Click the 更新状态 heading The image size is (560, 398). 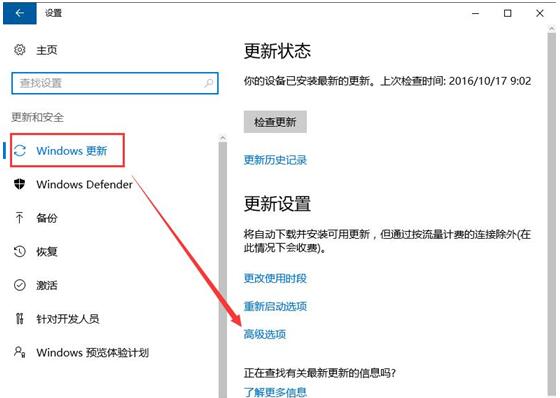277,51
